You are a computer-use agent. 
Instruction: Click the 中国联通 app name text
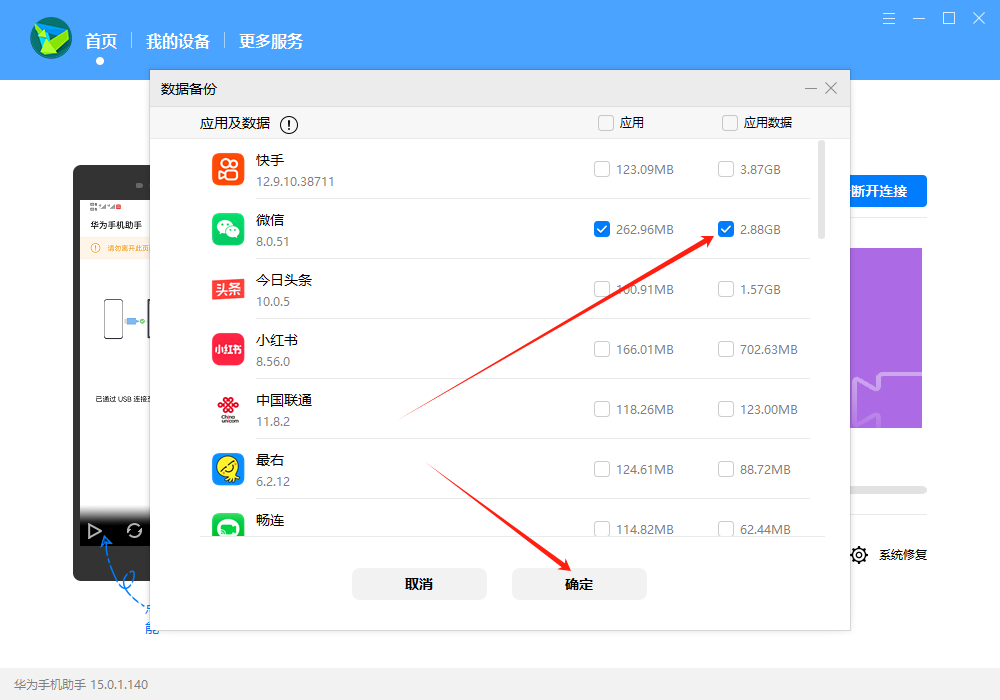(x=284, y=400)
